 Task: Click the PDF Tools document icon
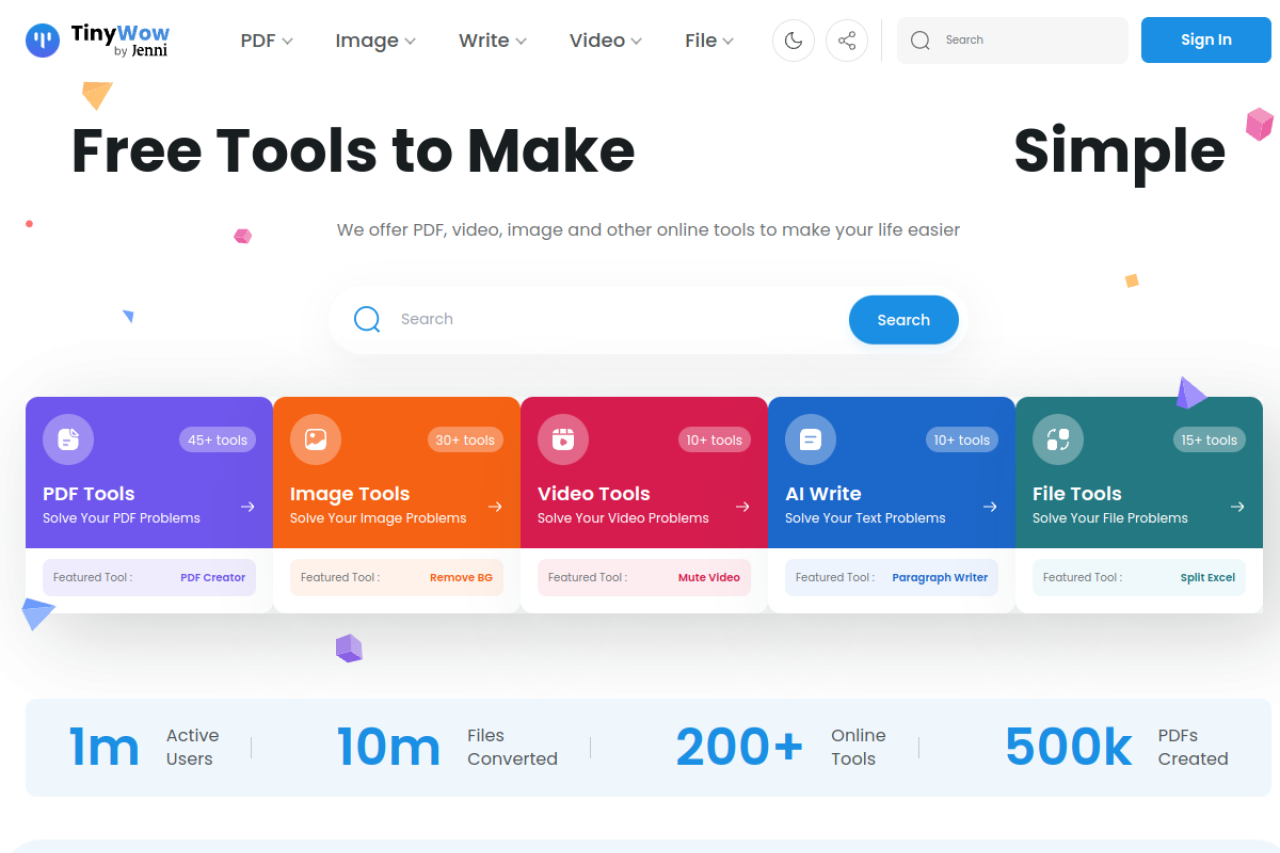point(68,439)
